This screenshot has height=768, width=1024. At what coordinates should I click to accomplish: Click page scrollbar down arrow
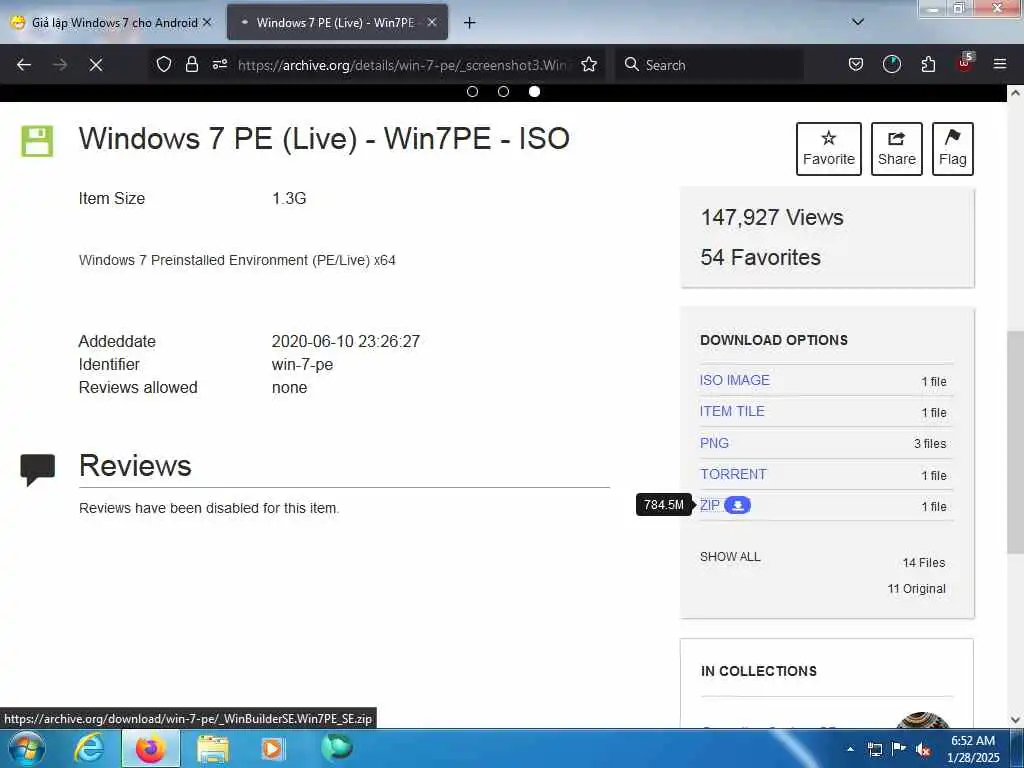tap(1015, 720)
